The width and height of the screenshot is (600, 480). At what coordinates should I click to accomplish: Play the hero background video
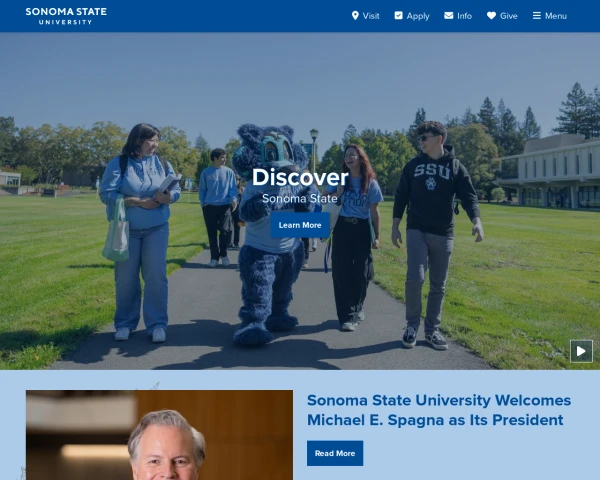(581, 351)
